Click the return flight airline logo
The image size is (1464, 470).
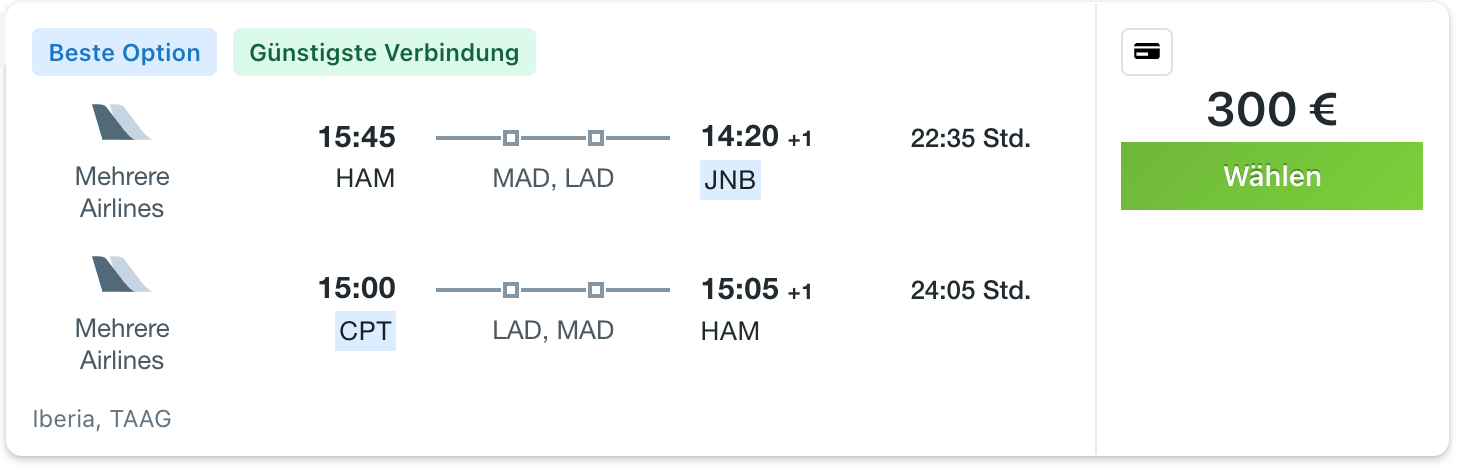[x=122, y=274]
